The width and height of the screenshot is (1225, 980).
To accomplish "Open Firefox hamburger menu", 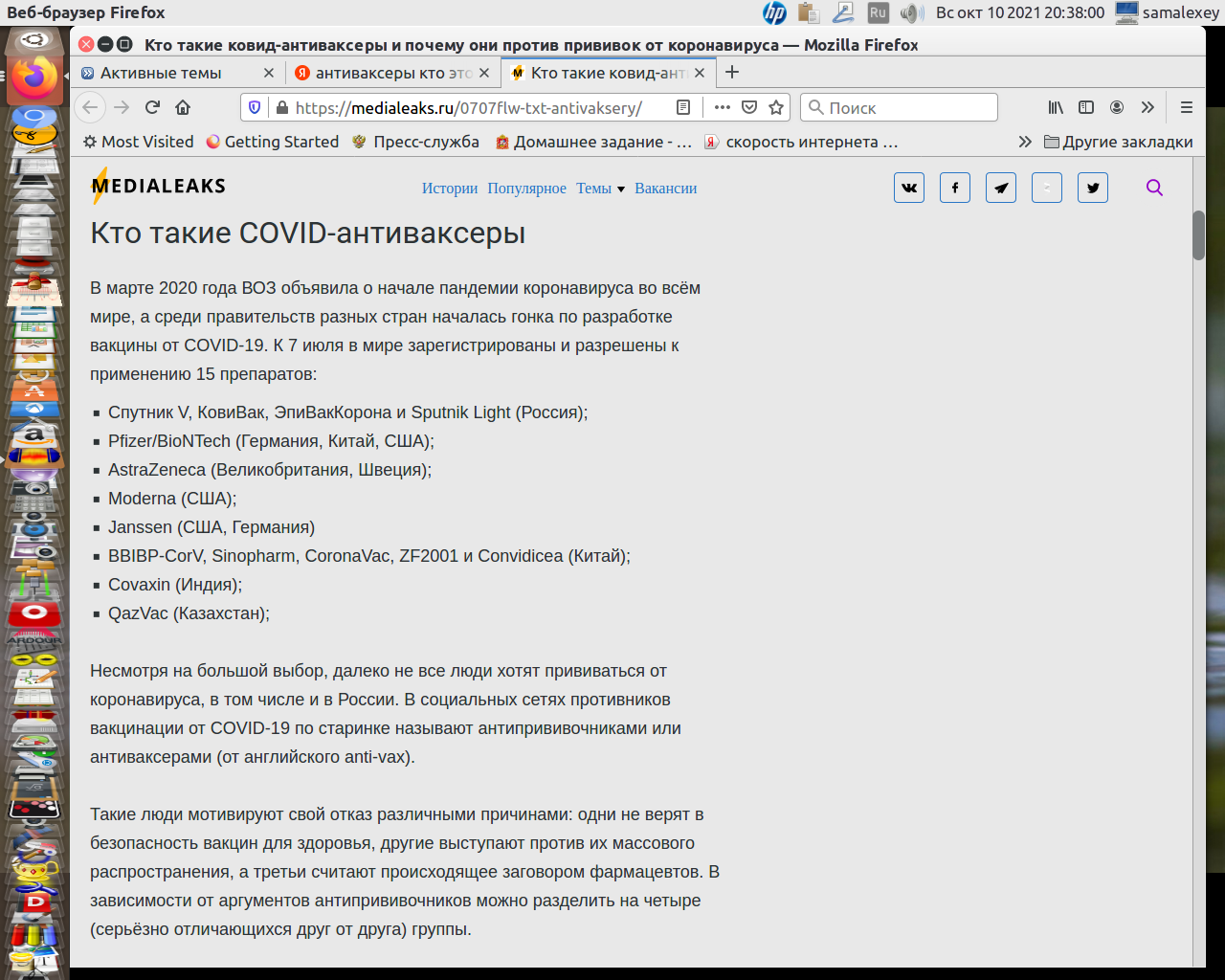I will point(1187,107).
